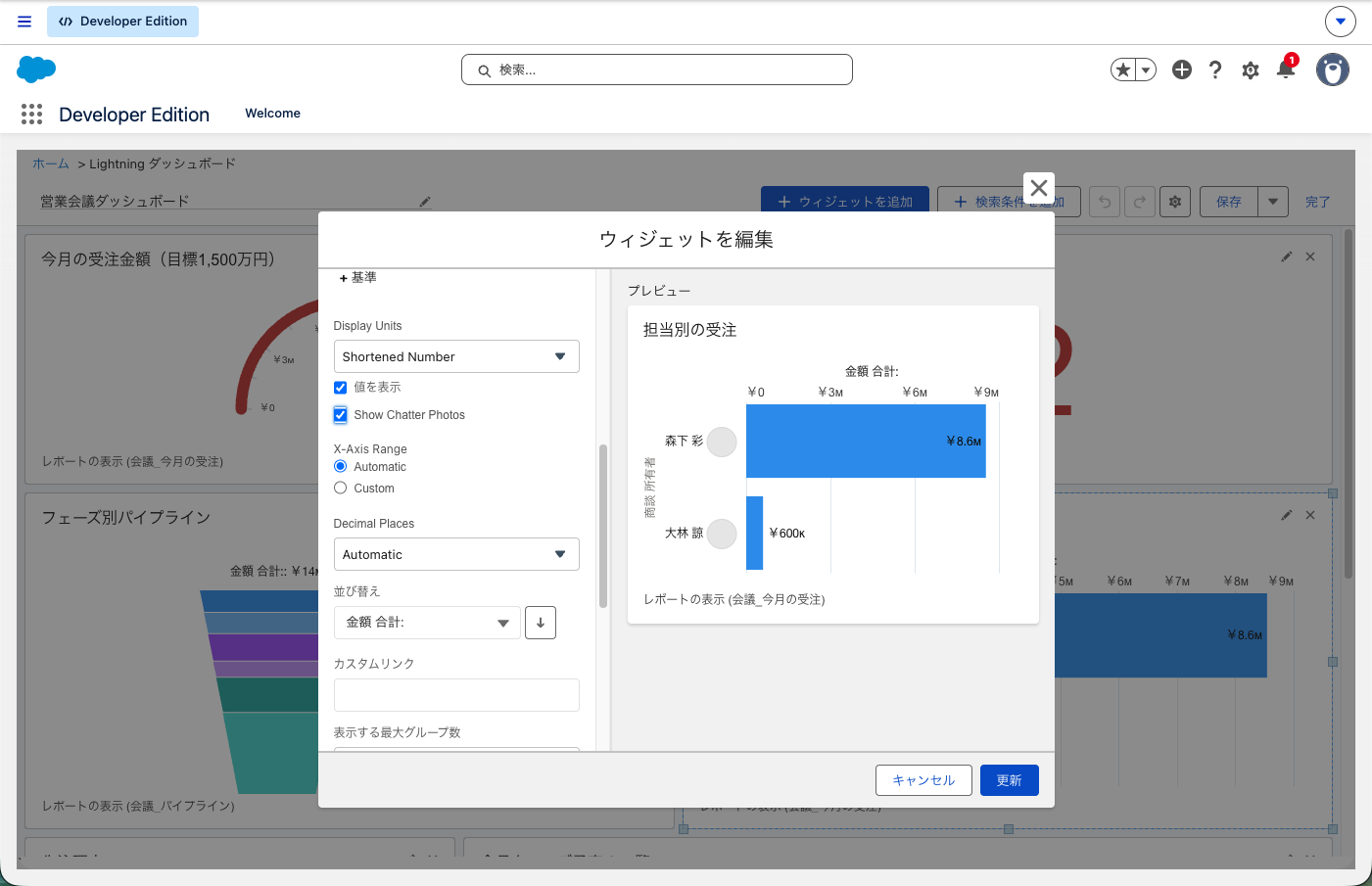Click the ウィジェットを追加 button
1372x886 pixels.
click(x=845, y=202)
